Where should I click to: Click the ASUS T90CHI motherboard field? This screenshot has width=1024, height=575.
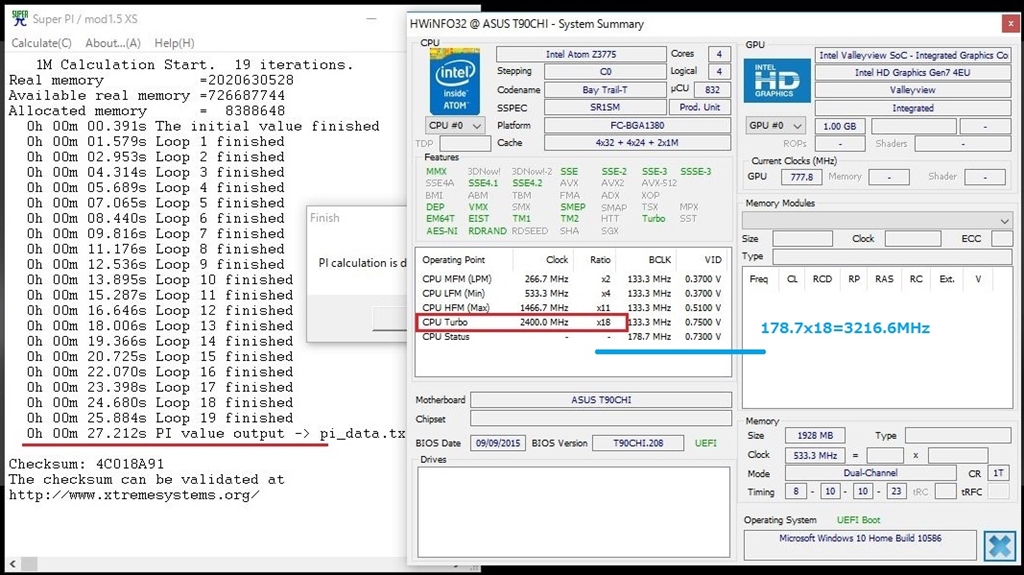pos(601,400)
